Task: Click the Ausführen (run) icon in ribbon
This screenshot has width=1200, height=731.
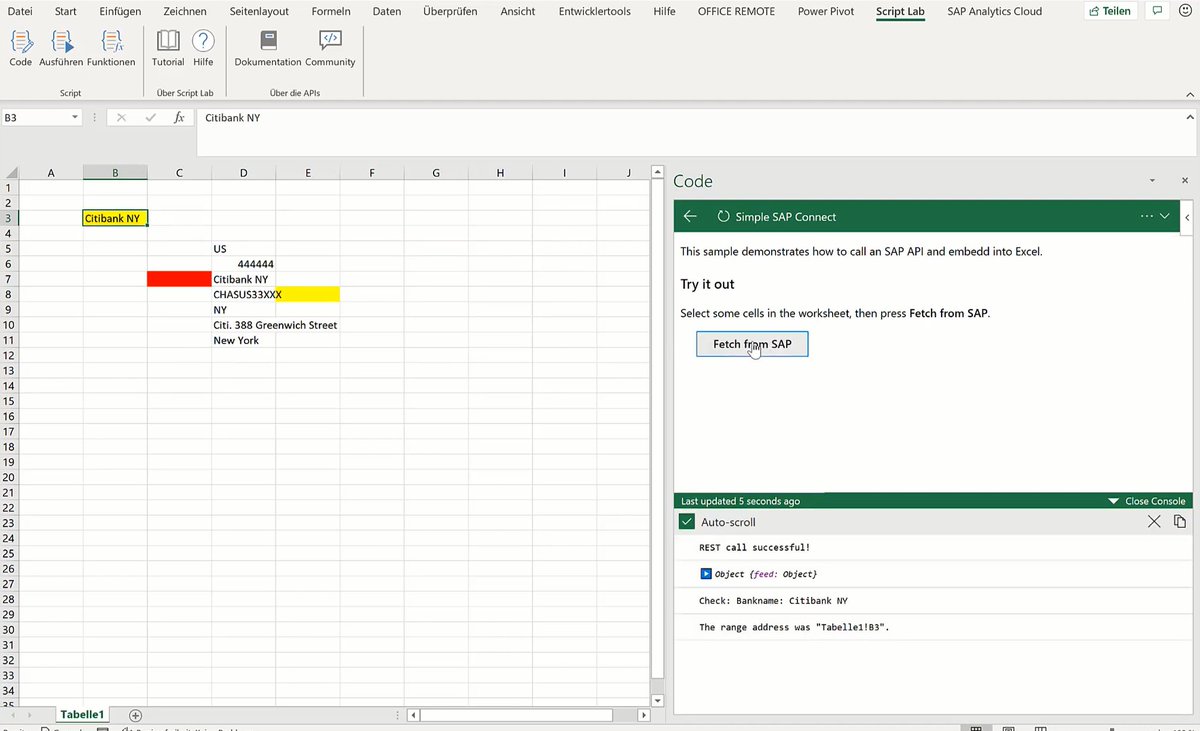Action: tap(61, 42)
